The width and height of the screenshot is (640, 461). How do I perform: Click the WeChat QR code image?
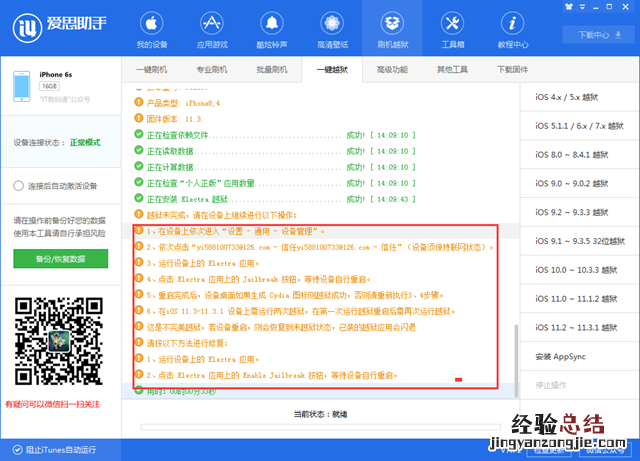59,341
